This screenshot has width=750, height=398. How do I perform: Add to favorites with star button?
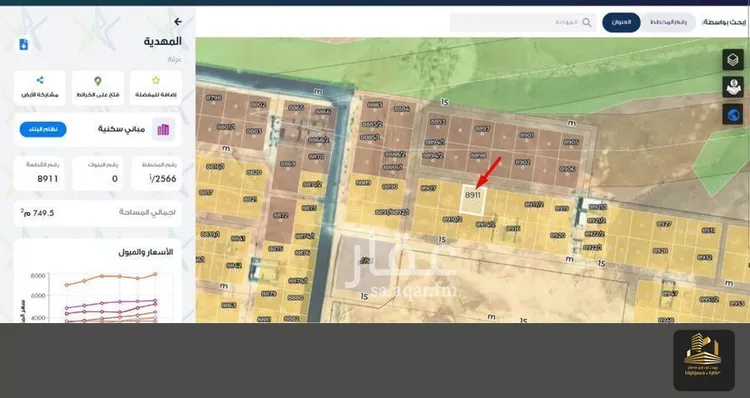click(155, 88)
